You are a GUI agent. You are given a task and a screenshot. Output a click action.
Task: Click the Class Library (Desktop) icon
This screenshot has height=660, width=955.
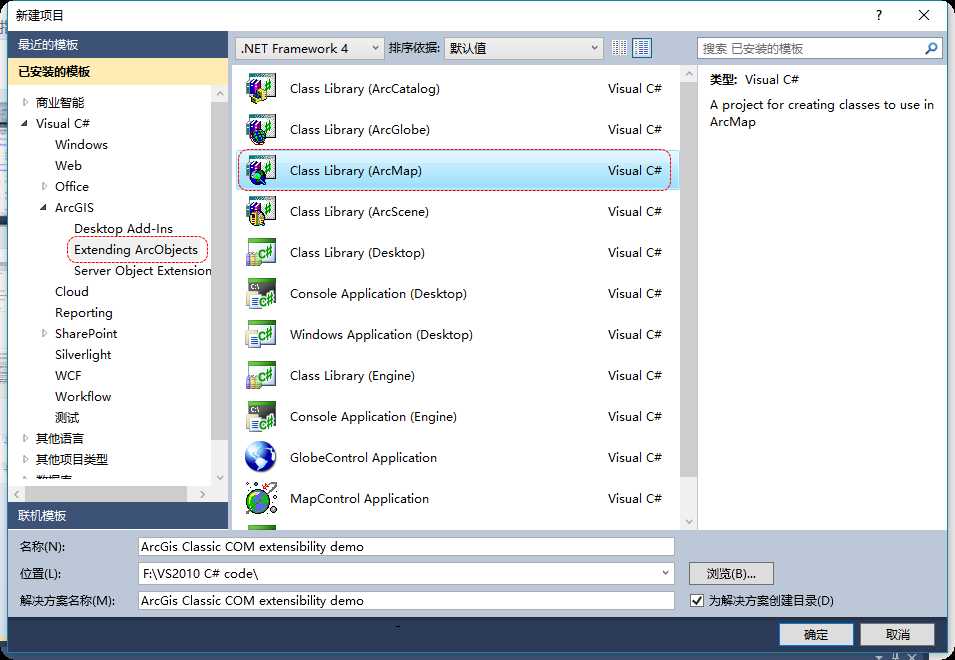click(x=261, y=253)
